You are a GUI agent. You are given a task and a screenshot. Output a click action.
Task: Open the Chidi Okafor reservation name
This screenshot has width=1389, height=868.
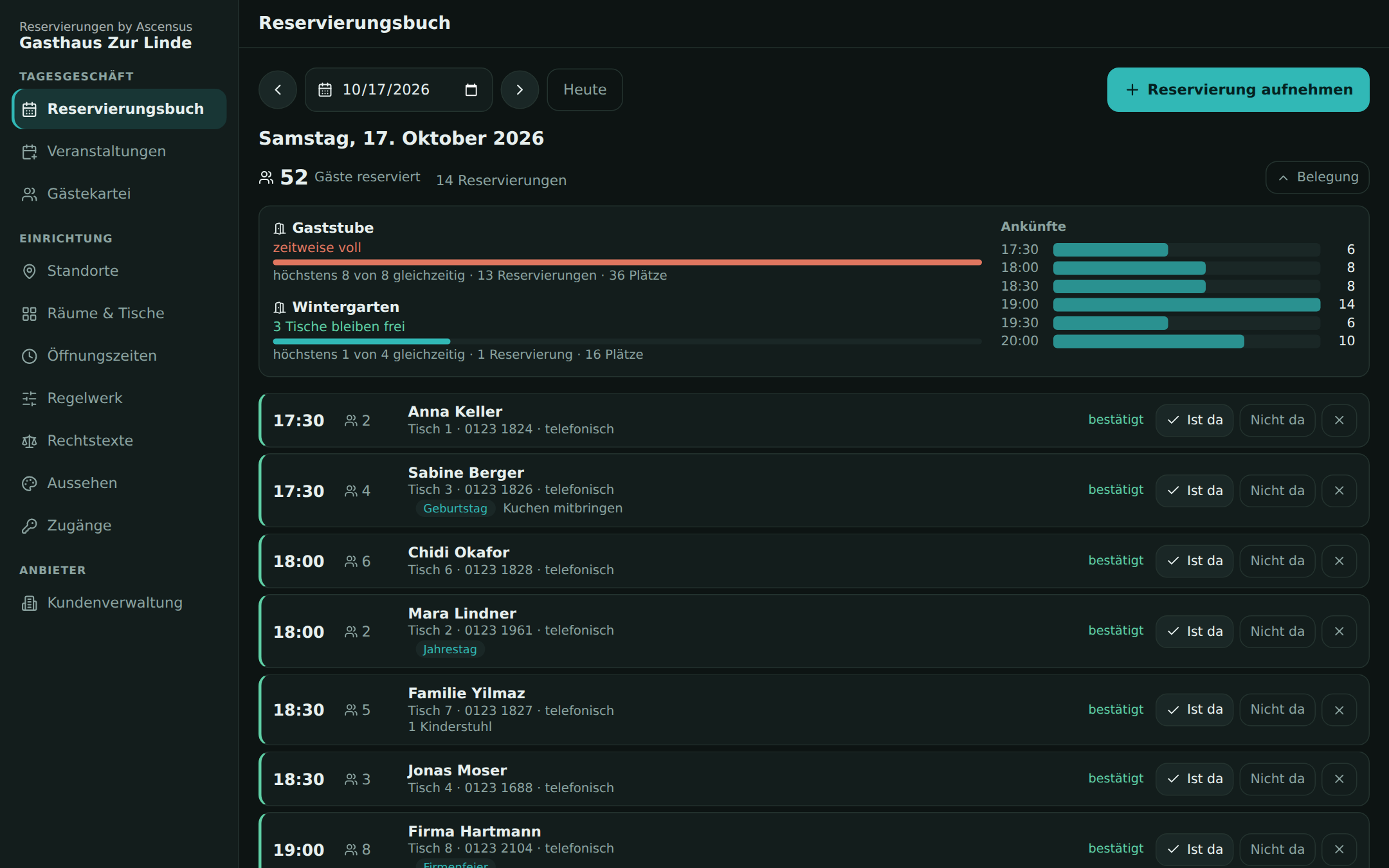click(x=458, y=552)
